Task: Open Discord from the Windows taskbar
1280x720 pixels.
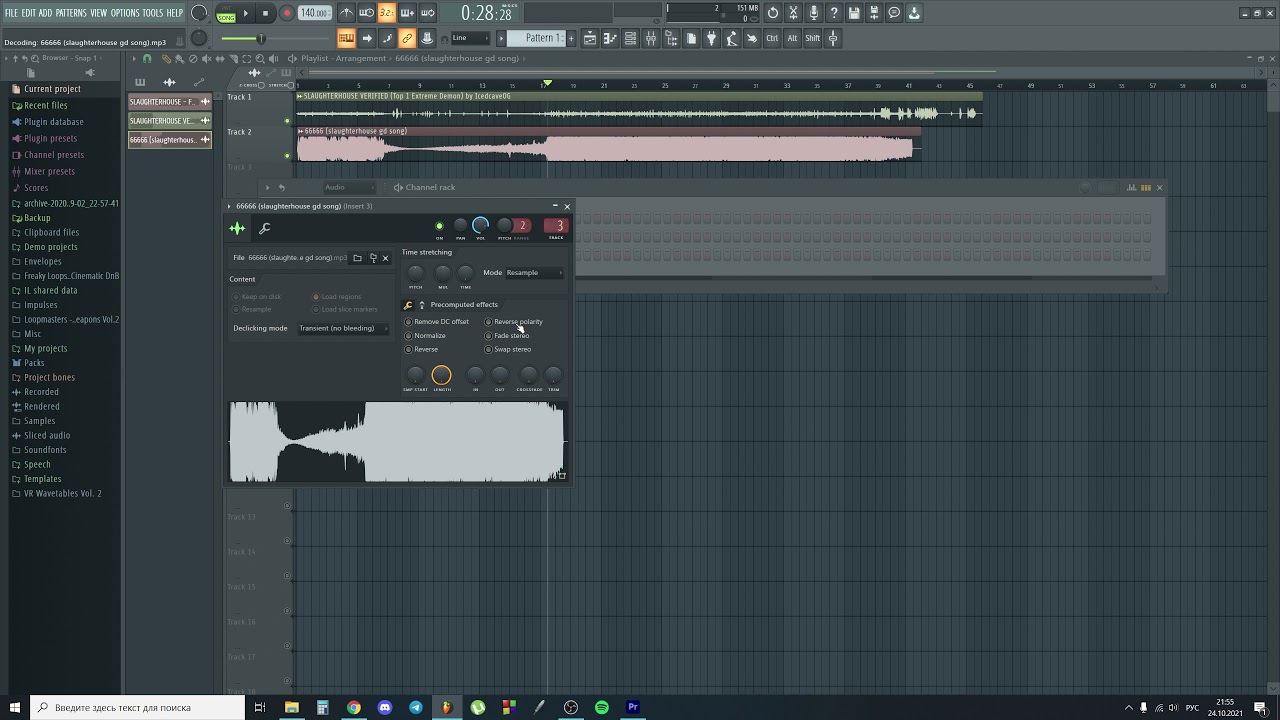Action: point(385,707)
